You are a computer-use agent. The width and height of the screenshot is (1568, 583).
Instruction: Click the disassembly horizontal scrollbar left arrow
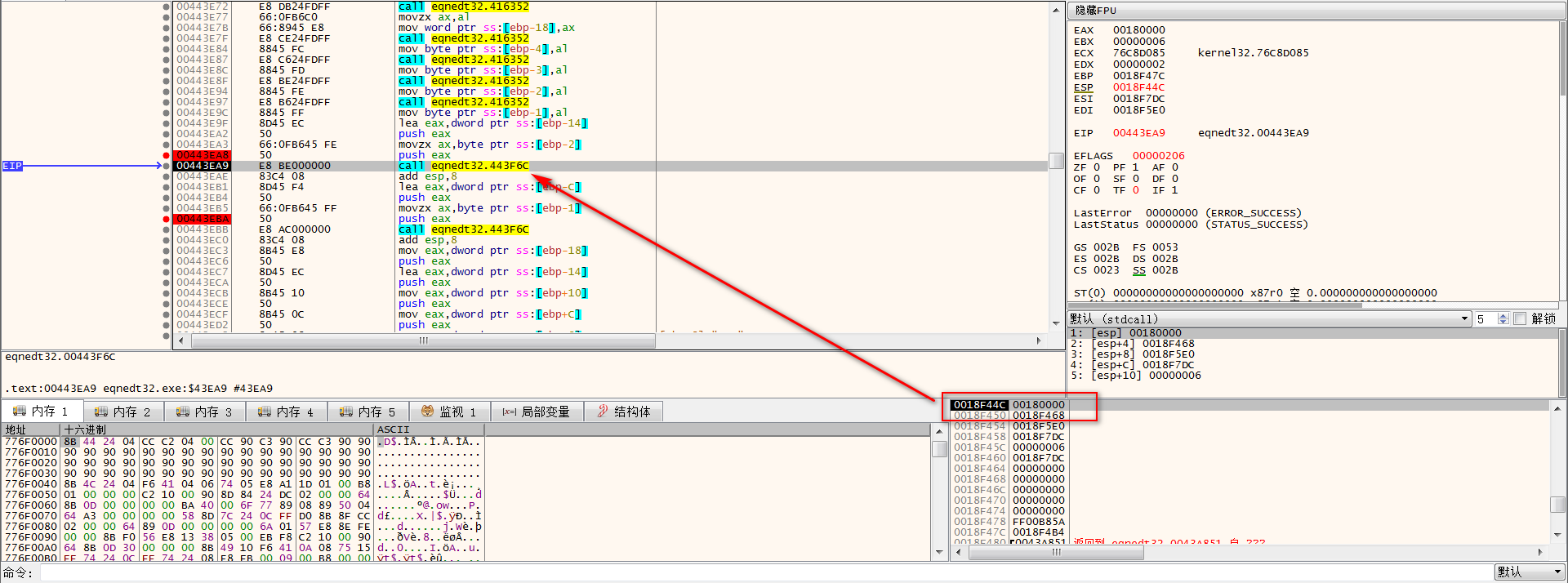(x=183, y=340)
